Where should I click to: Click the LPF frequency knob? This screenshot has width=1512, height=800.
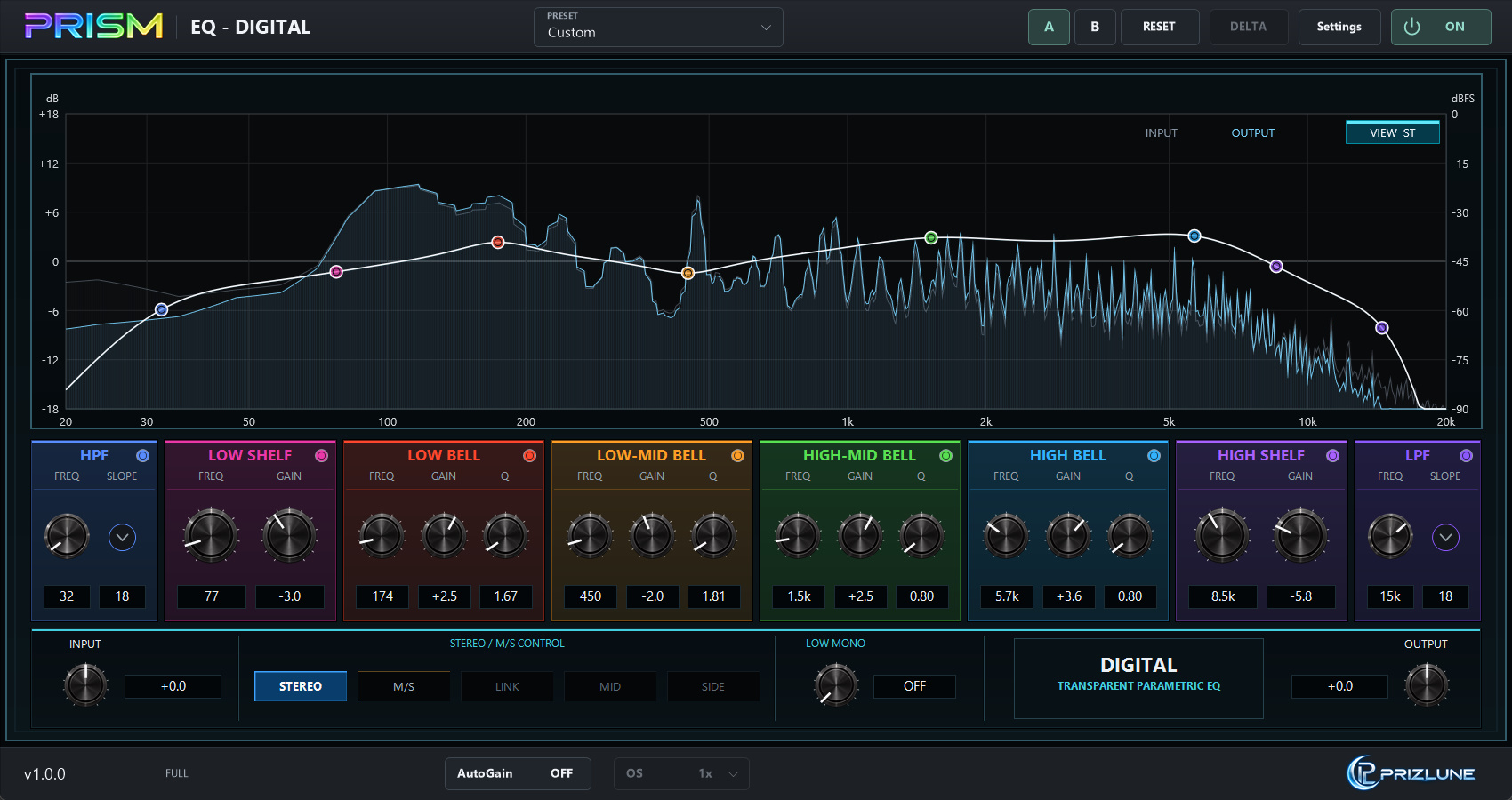point(1390,536)
